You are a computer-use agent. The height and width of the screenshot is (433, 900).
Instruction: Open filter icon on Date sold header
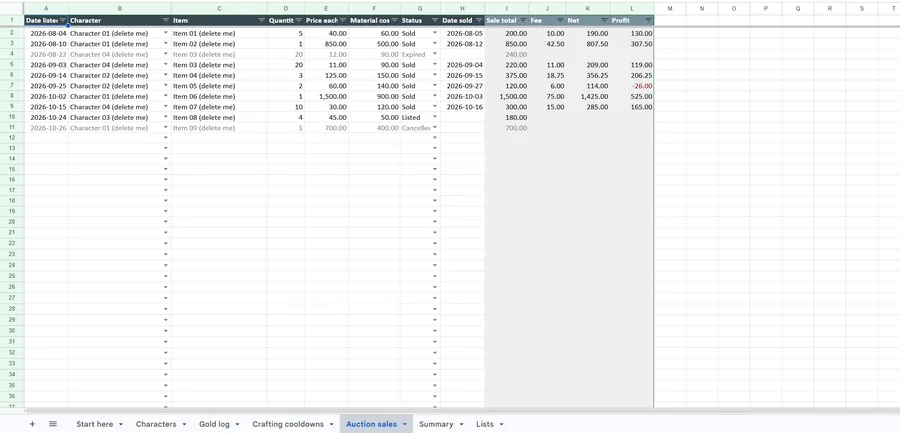pos(479,20)
